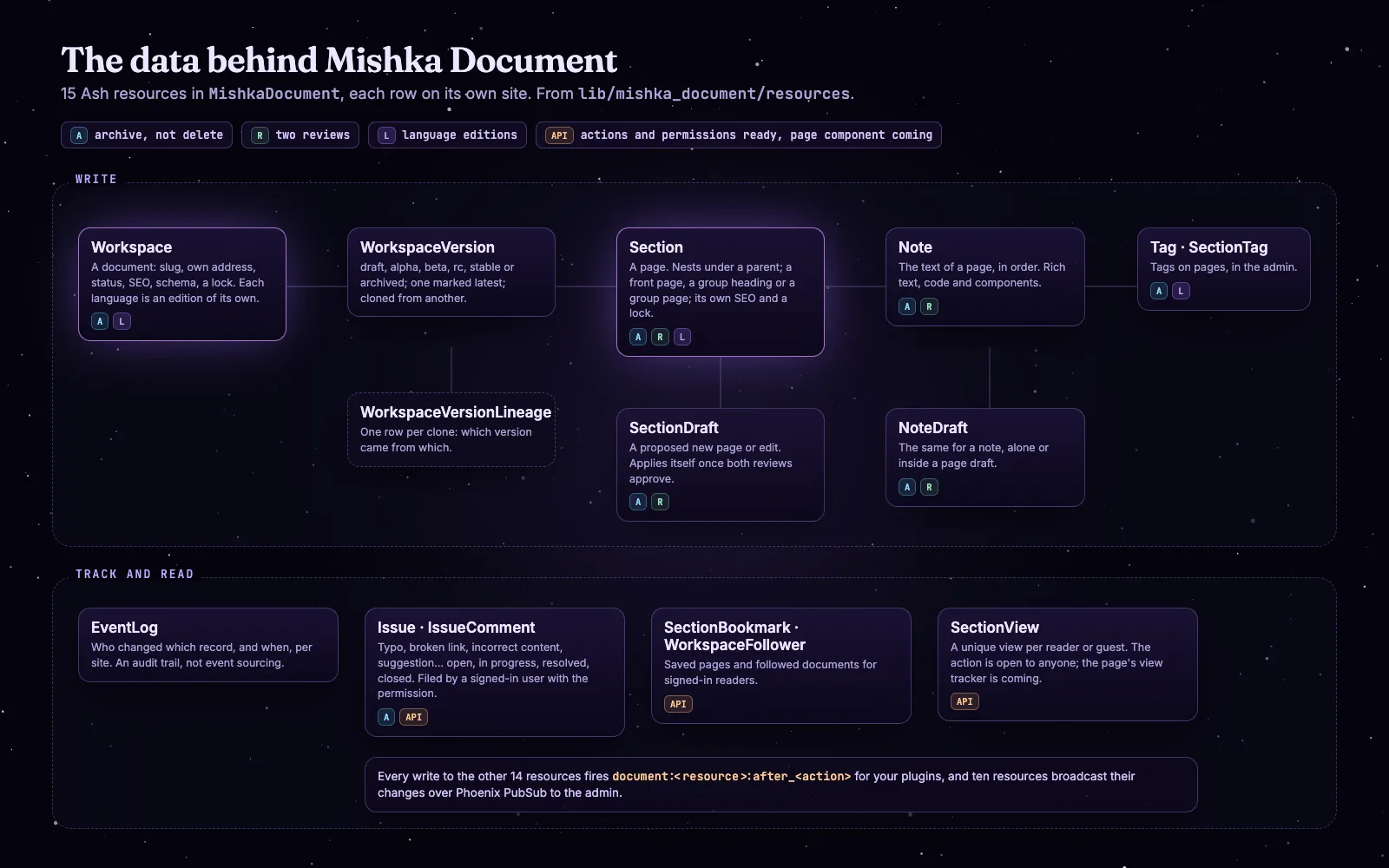Click the WorkspaceVersionLineage heading

coord(456,412)
